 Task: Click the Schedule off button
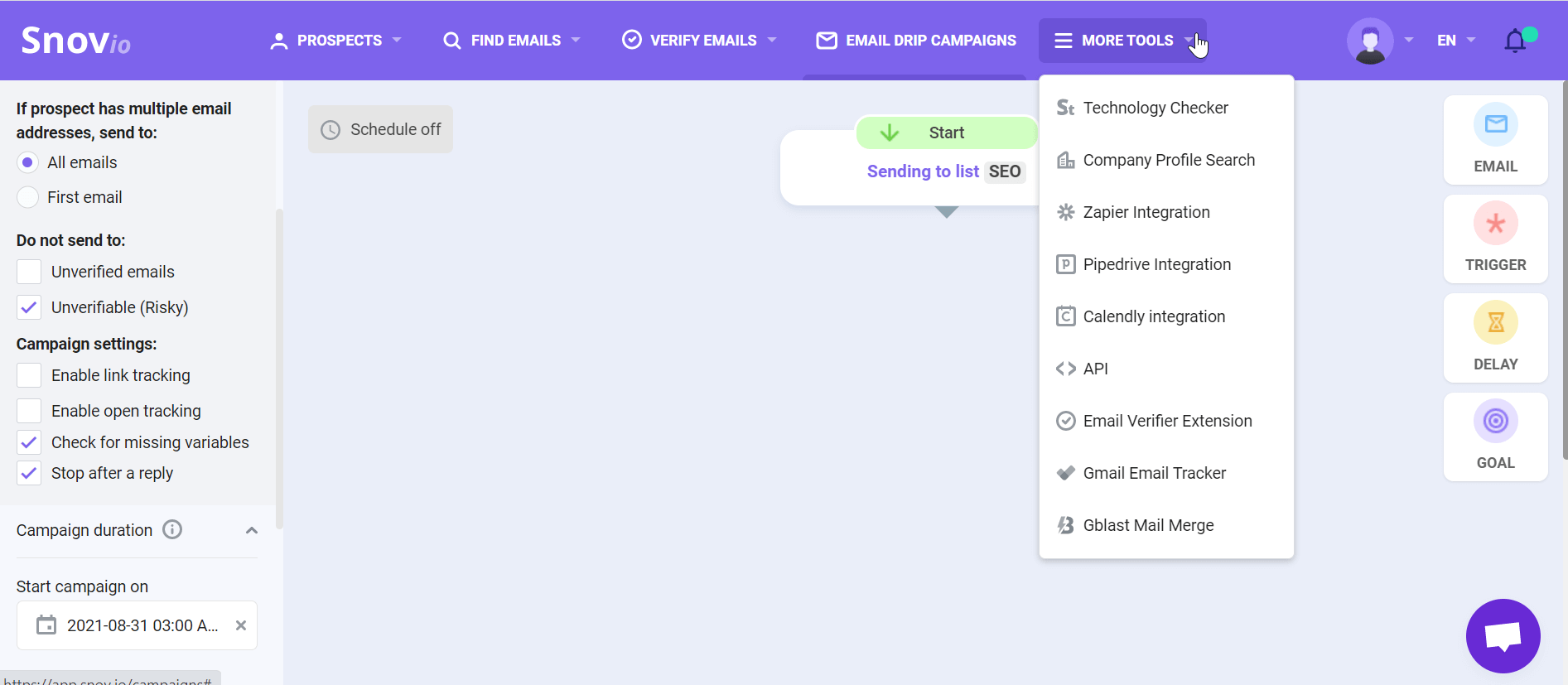tap(380, 129)
